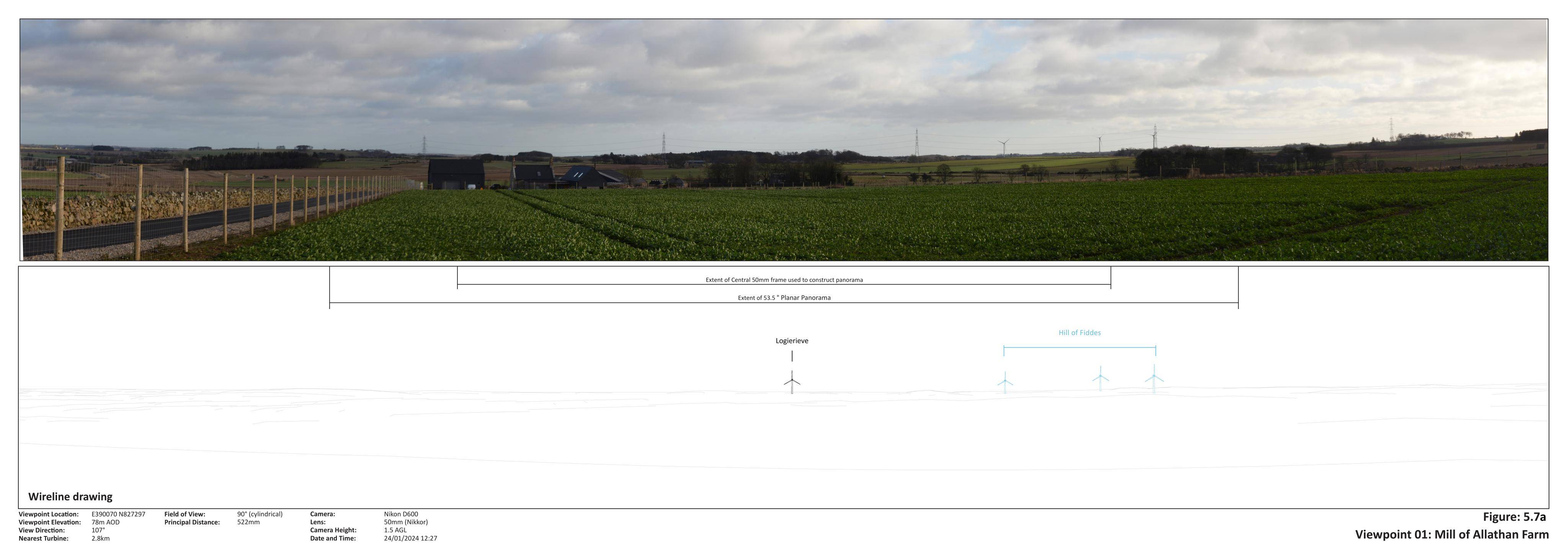Click the 'View Direction:' label
This screenshot has height=554, width=1568.
(x=41, y=530)
